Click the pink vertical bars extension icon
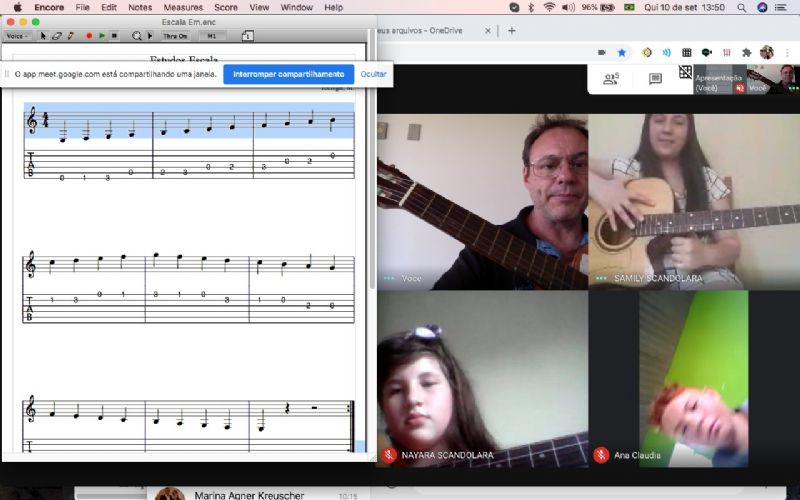This screenshot has width=800, height=500. [x=727, y=52]
